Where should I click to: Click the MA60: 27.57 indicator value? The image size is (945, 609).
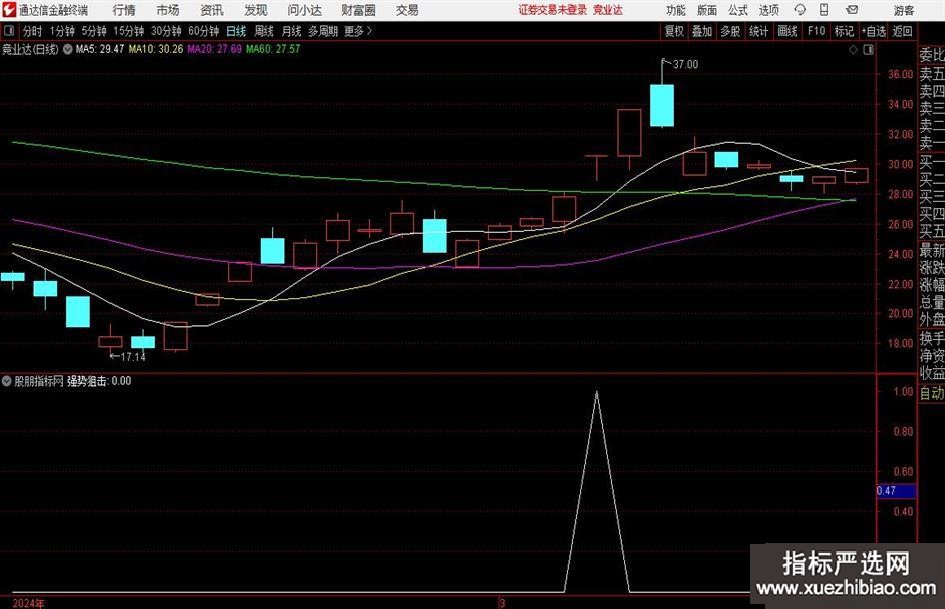click(x=273, y=49)
